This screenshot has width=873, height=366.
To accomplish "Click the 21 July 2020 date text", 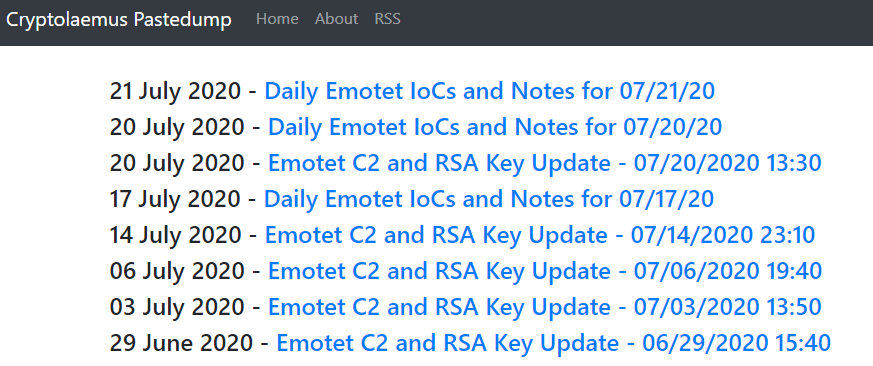I will pyautogui.click(x=175, y=91).
